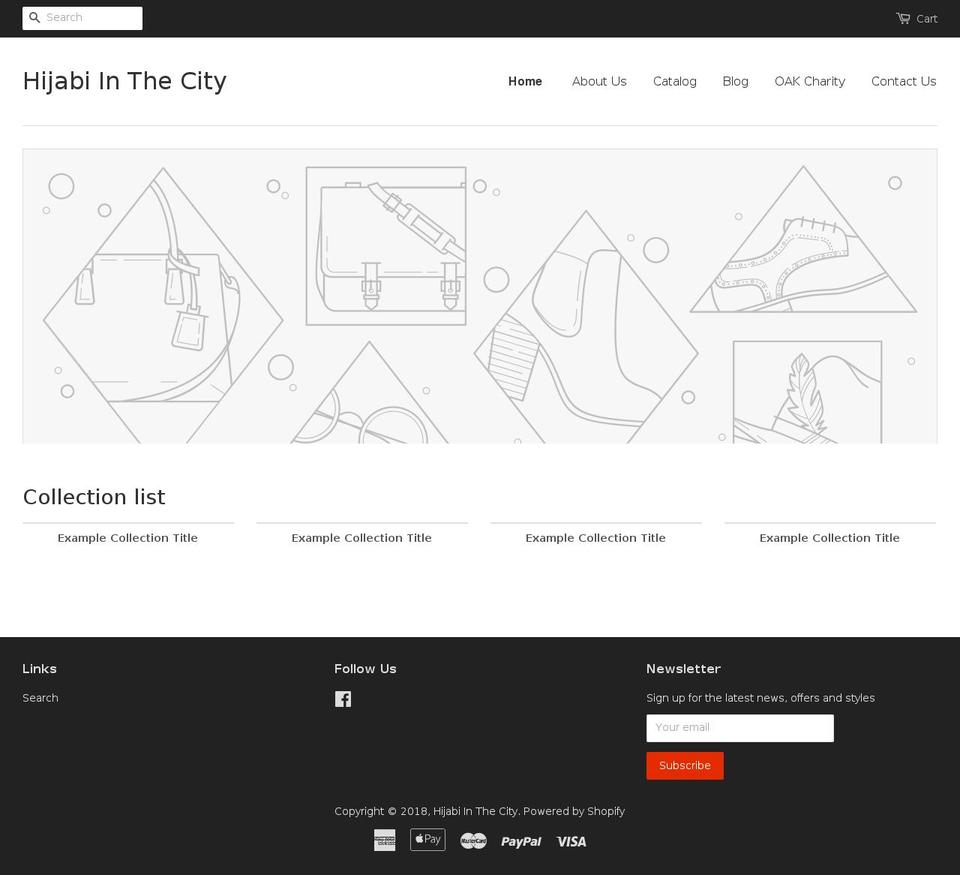Go to the Blog page
This screenshot has height=875, width=960.
[735, 81]
